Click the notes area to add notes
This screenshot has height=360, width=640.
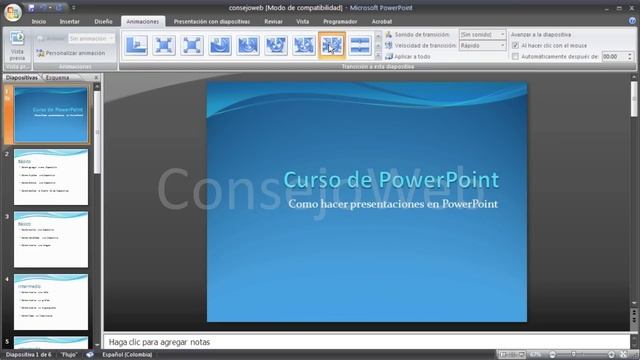(367, 342)
